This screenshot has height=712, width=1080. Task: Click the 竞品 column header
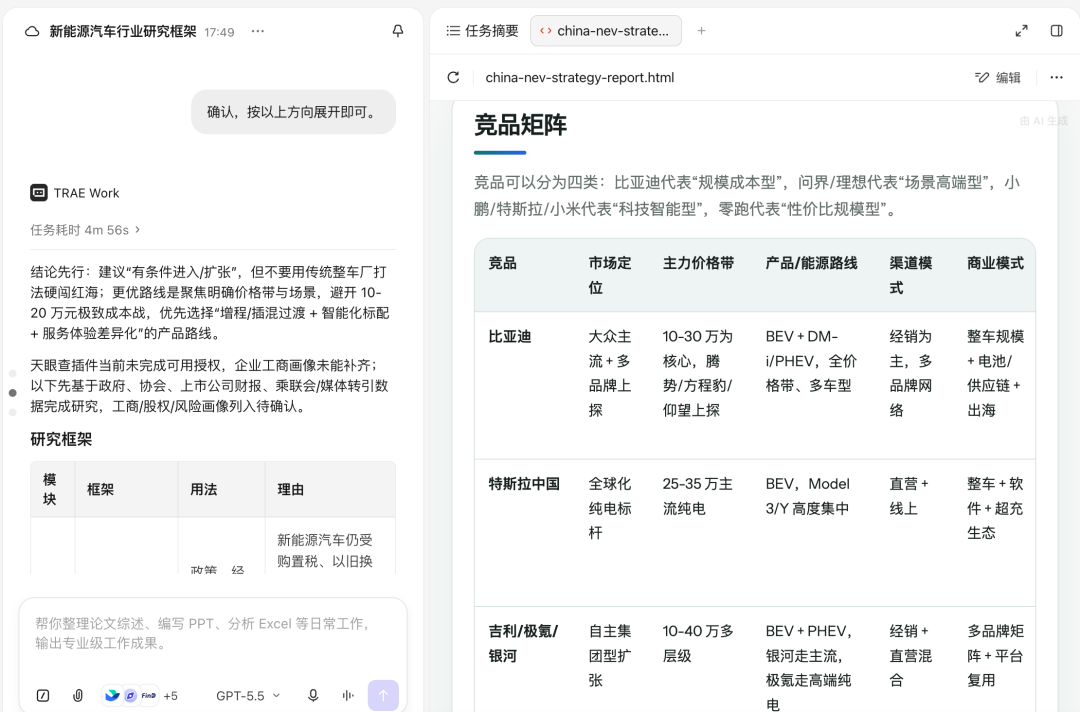coord(502,263)
